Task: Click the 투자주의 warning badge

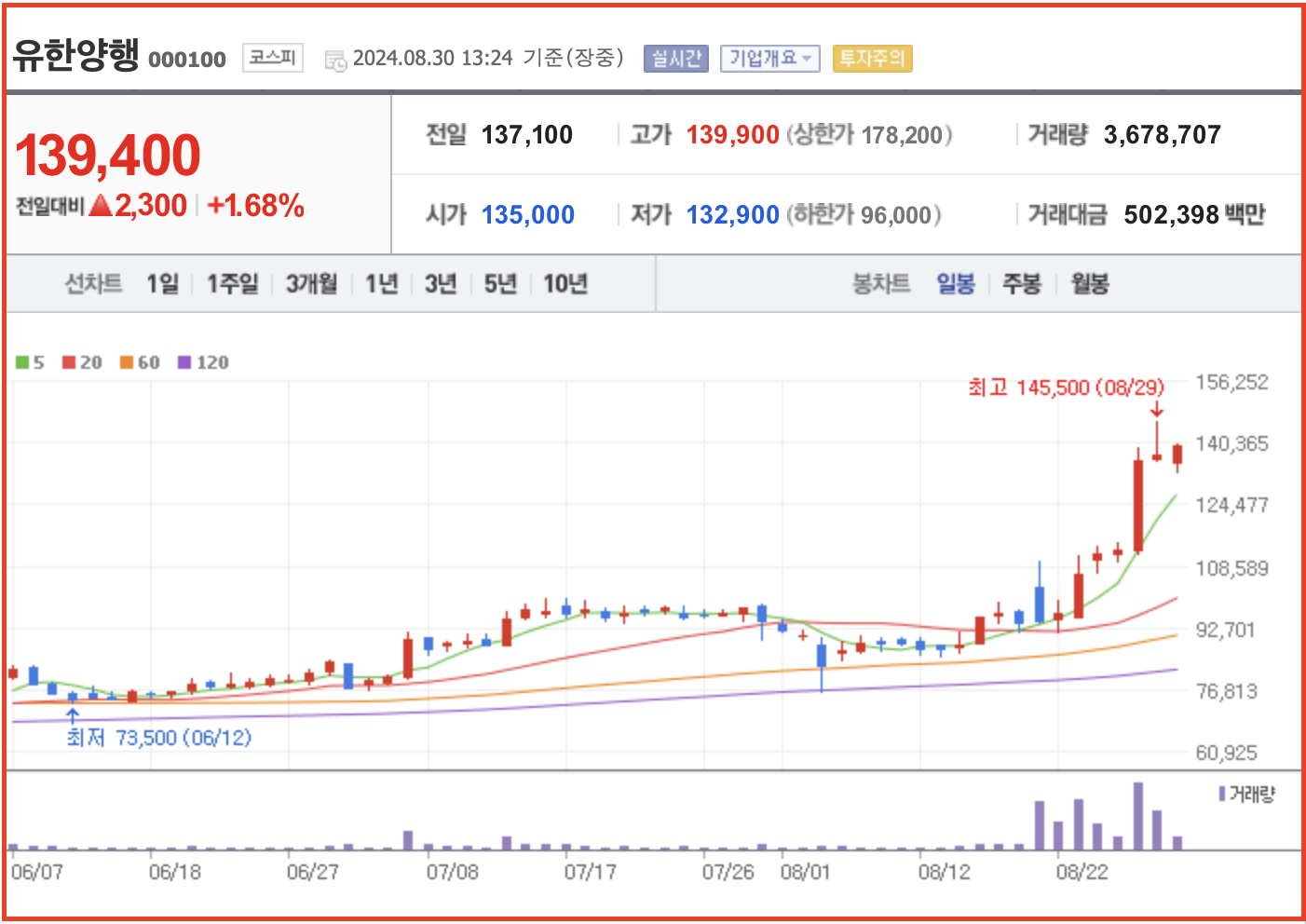Action: point(872,59)
